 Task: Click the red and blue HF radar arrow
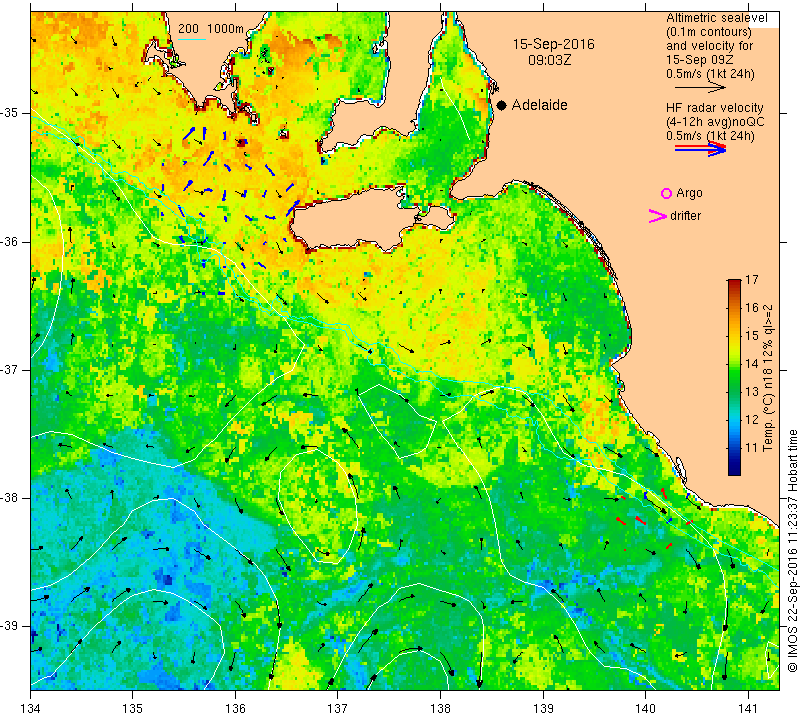click(700, 149)
